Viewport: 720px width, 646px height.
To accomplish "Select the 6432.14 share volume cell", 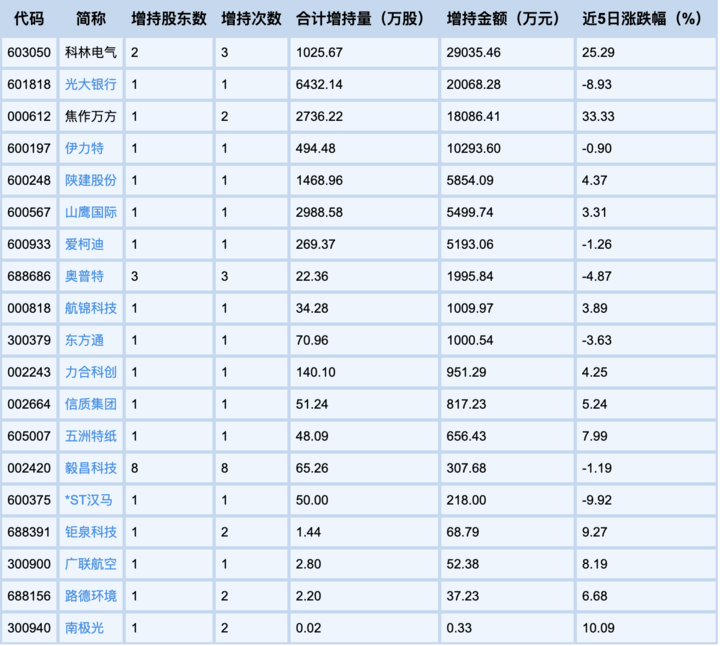I will tap(364, 84).
